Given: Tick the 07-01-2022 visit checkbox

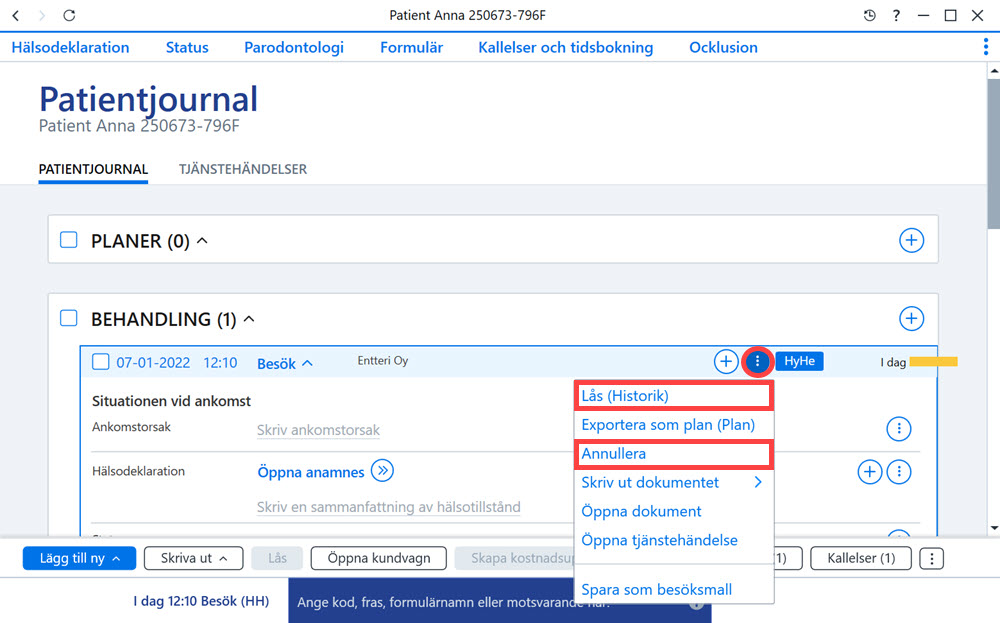Looking at the screenshot, I should (x=101, y=362).
